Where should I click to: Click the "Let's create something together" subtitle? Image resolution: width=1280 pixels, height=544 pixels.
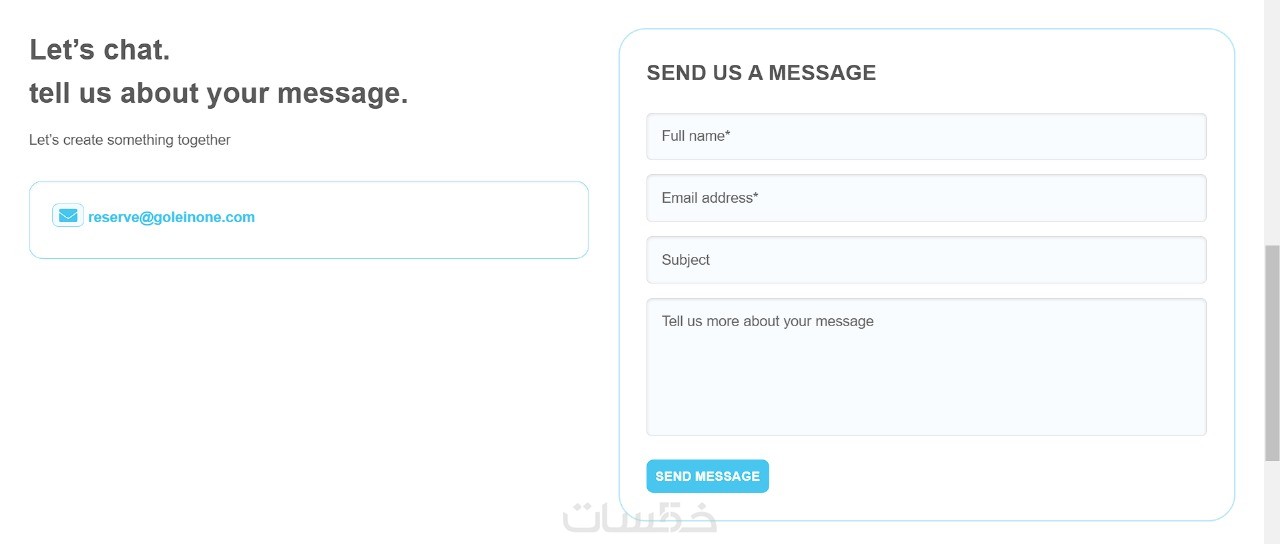click(130, 140)
